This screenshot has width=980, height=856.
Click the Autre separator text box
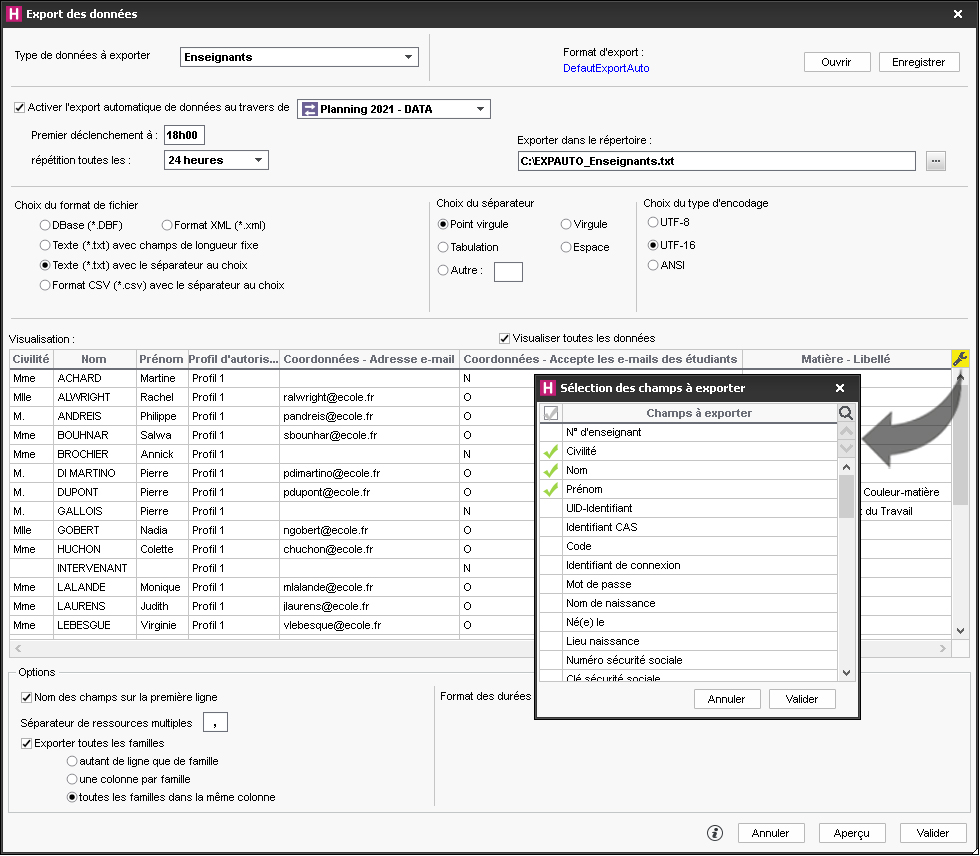point(508,272)
